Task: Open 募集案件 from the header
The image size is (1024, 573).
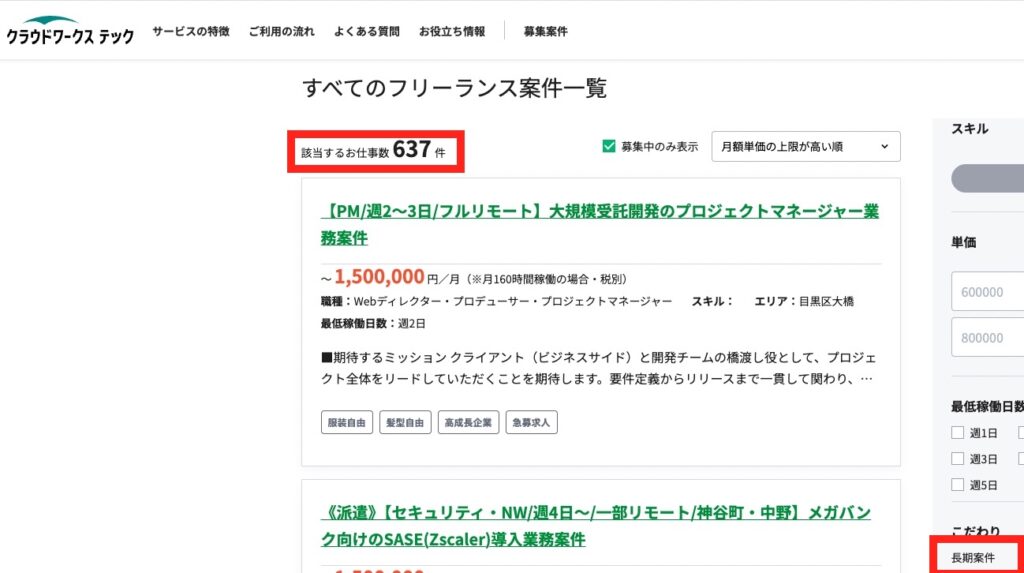Action: (545, 31)
